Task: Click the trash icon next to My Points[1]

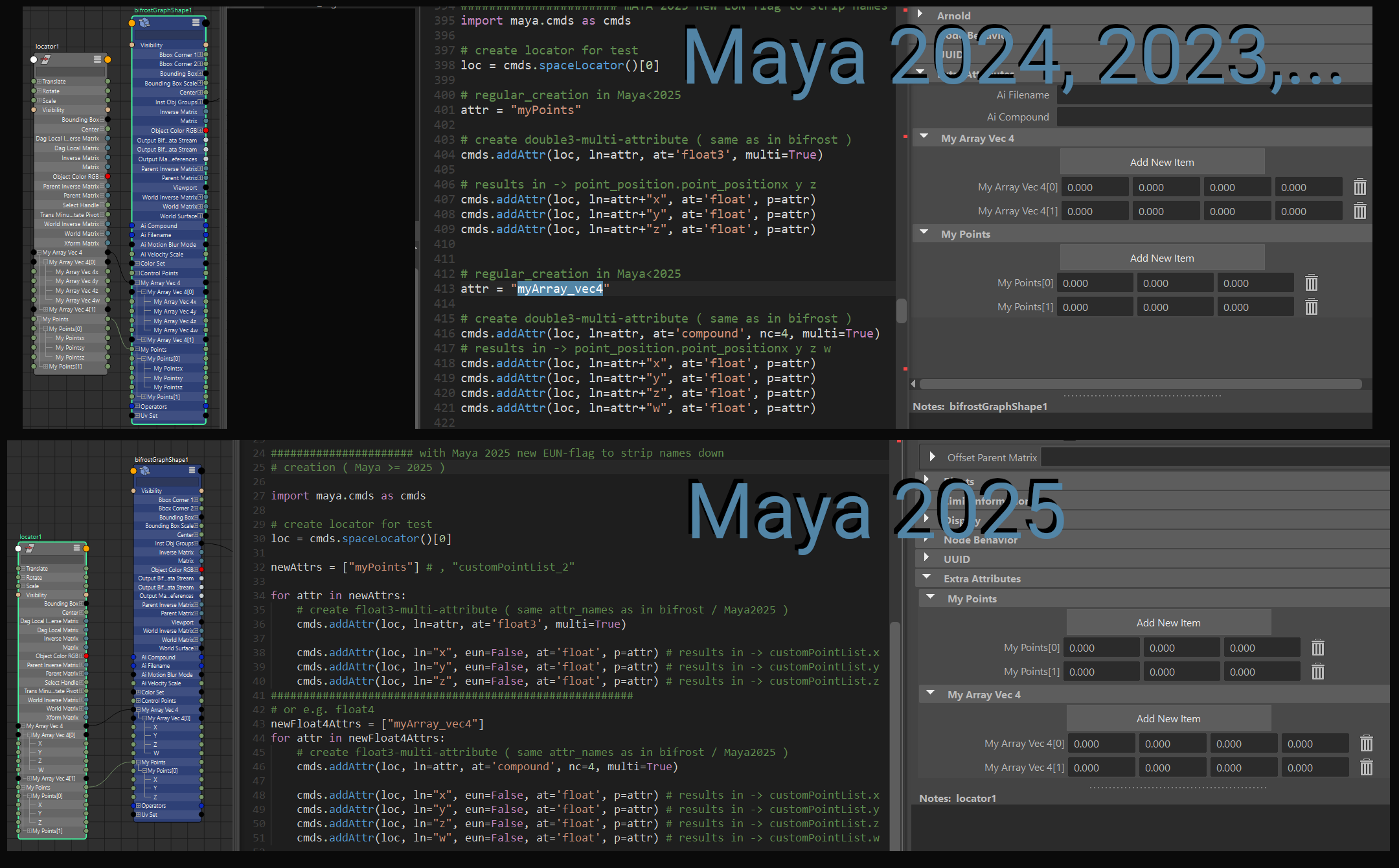Action: [x=1312, y=306]
